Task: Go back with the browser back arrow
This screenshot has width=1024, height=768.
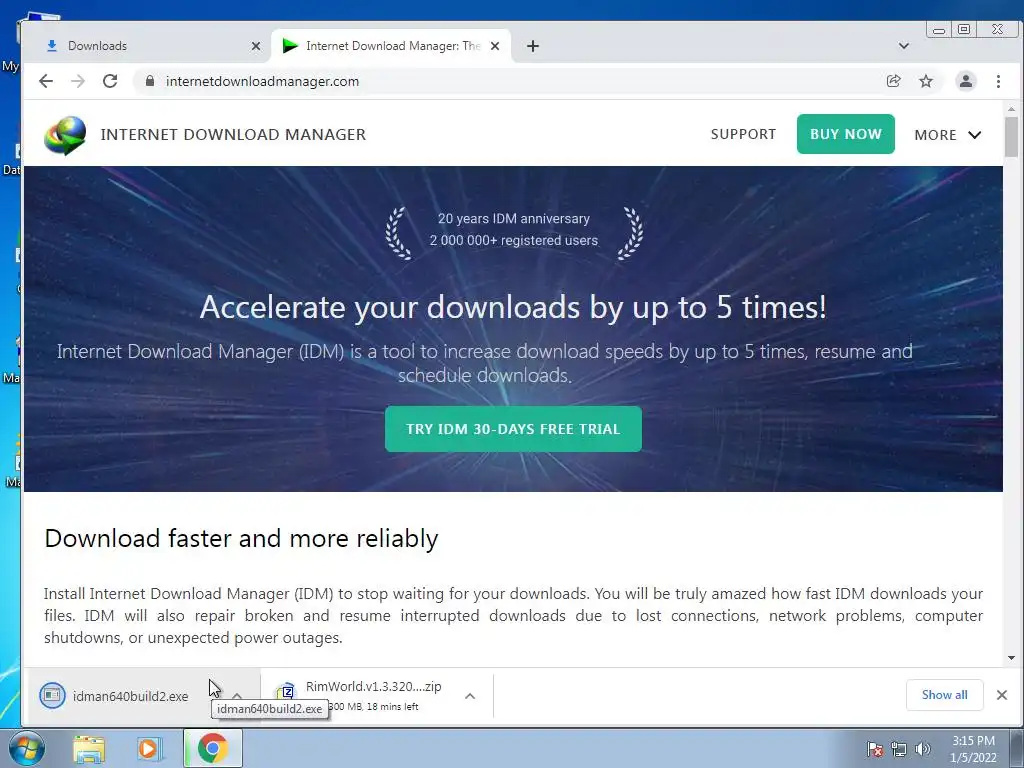Action: pyautogui.click(x=46, y=81)
